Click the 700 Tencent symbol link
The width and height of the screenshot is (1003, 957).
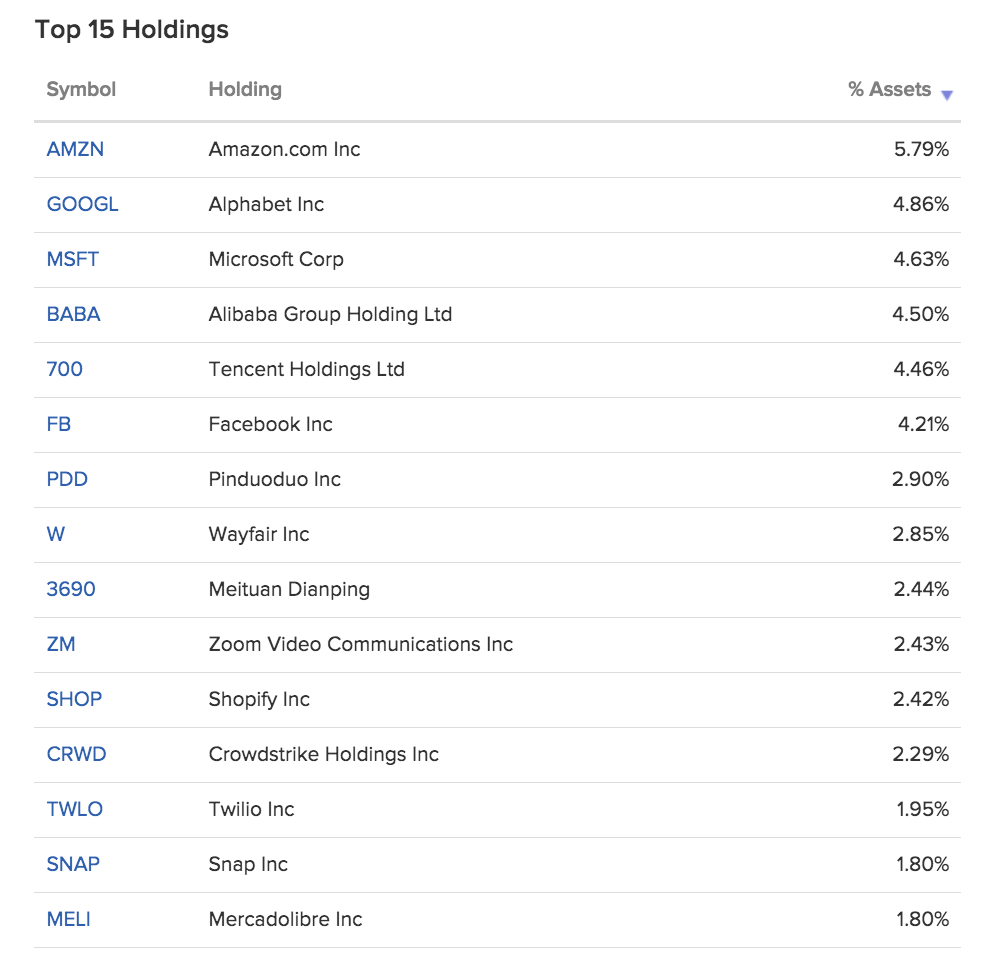click(x=65, y=369)
